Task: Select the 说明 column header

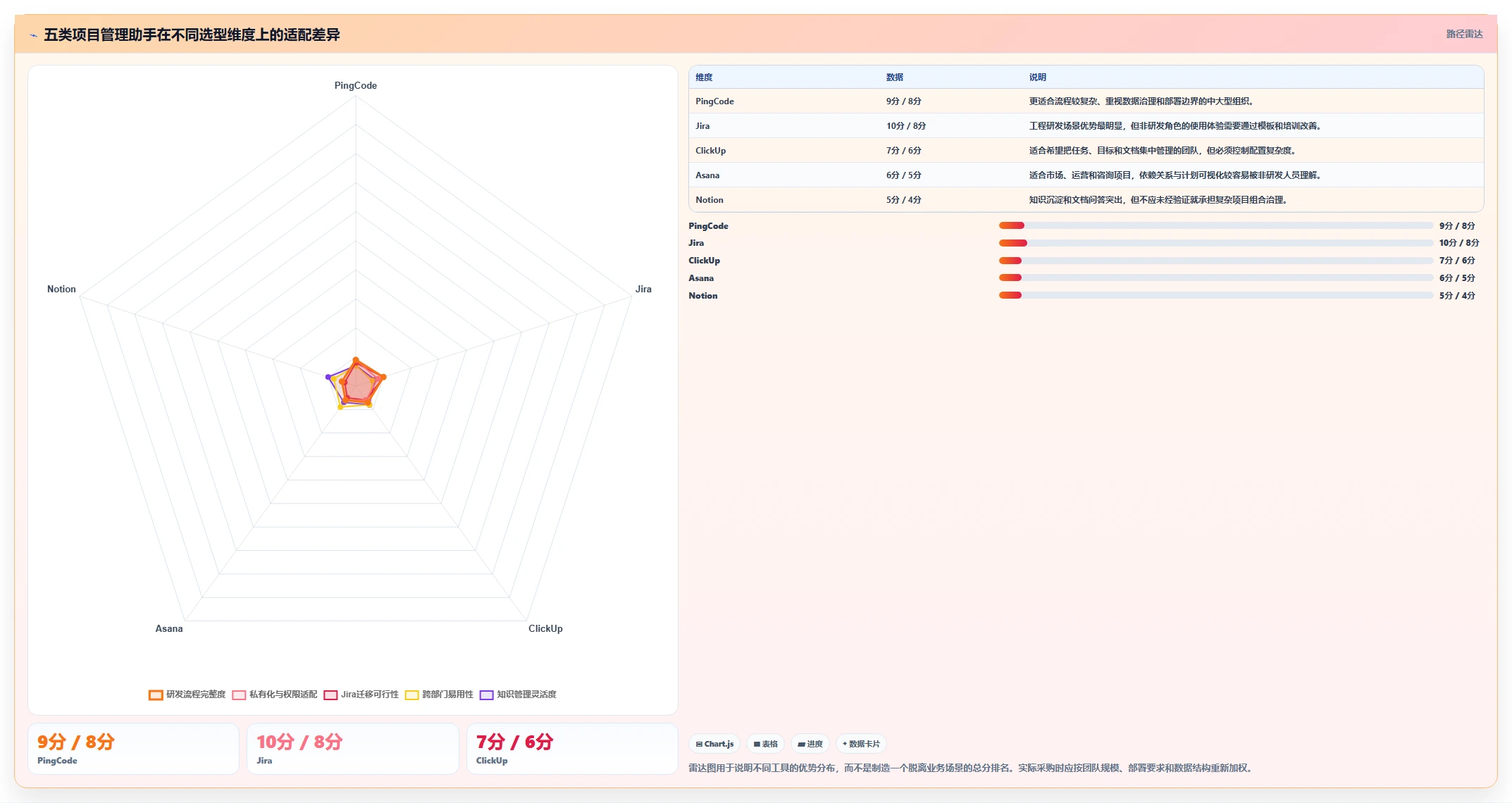Action: 1038,77
